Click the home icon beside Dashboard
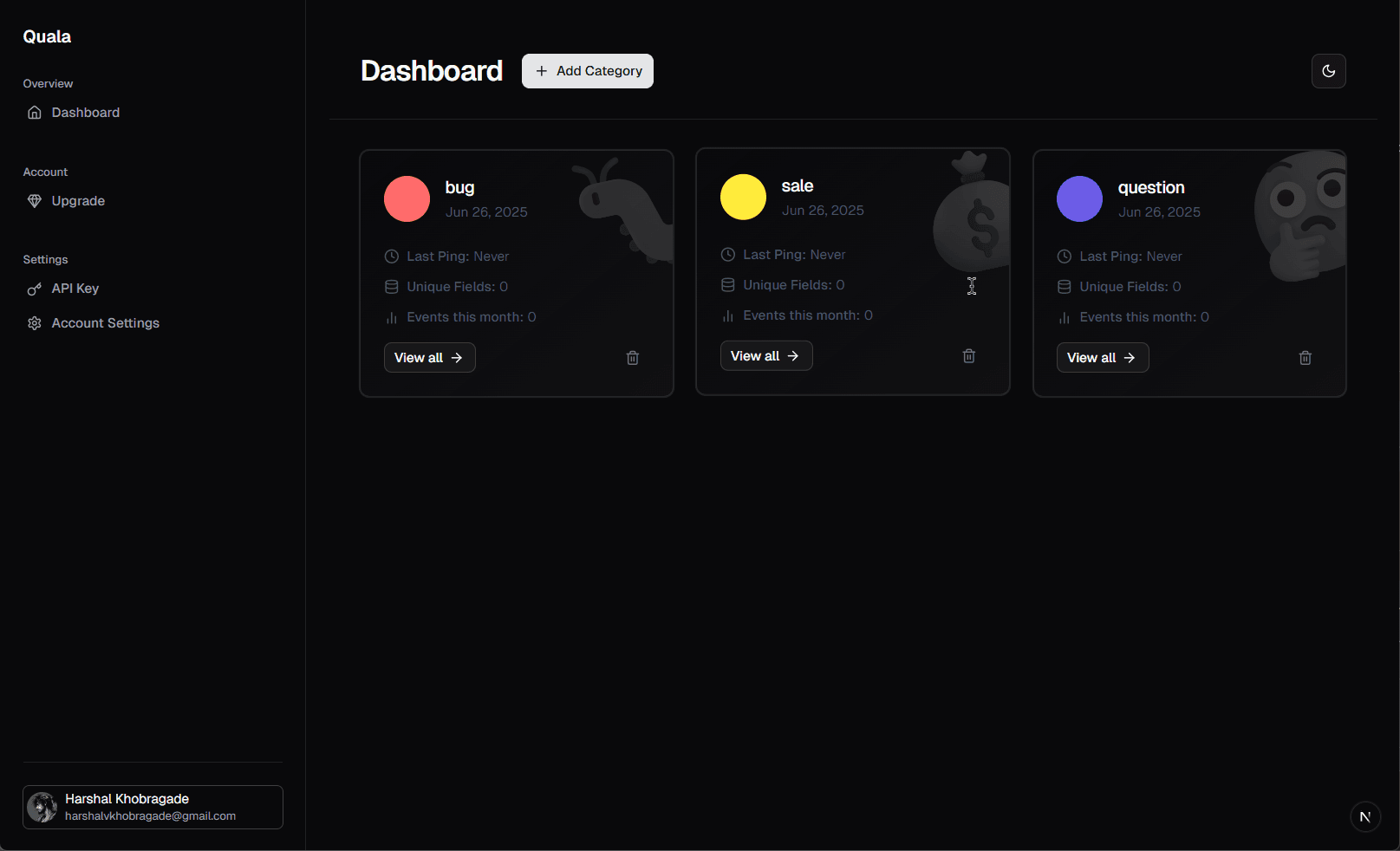 (35, 113)
